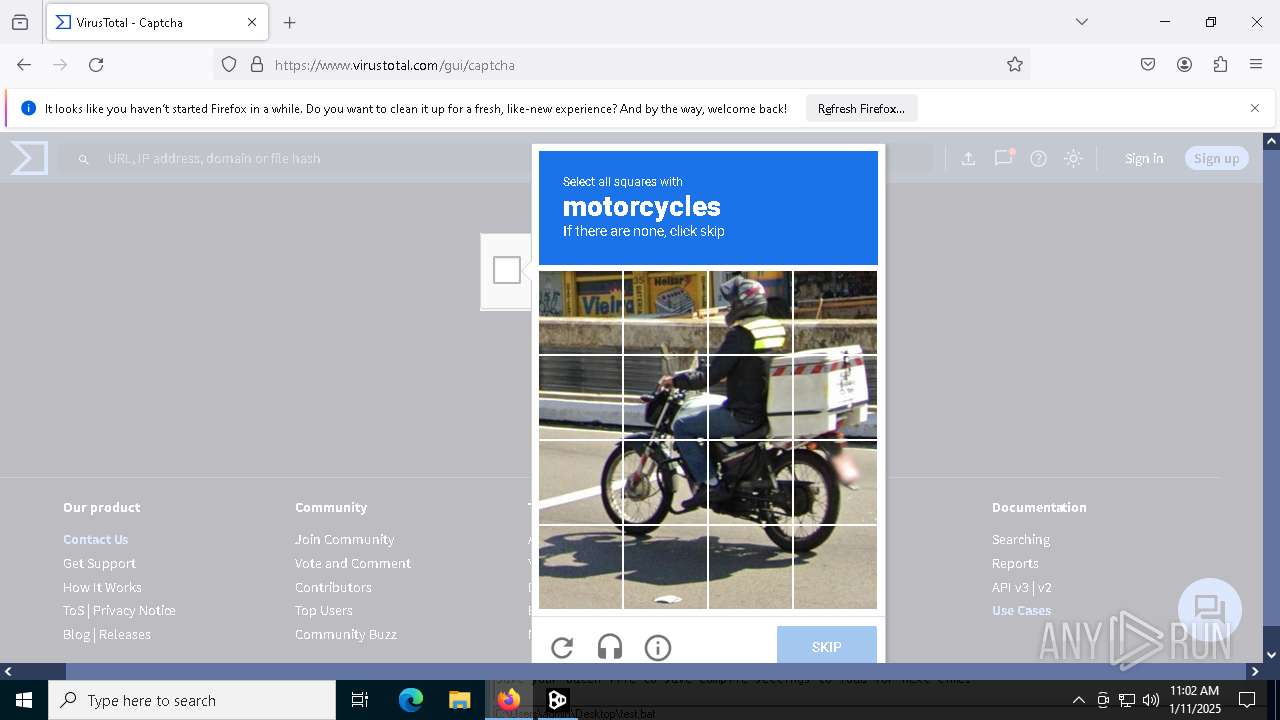Screen dimensions: 1280x720
Task: Click the VirusTotal logo
Action: (29, 158)
